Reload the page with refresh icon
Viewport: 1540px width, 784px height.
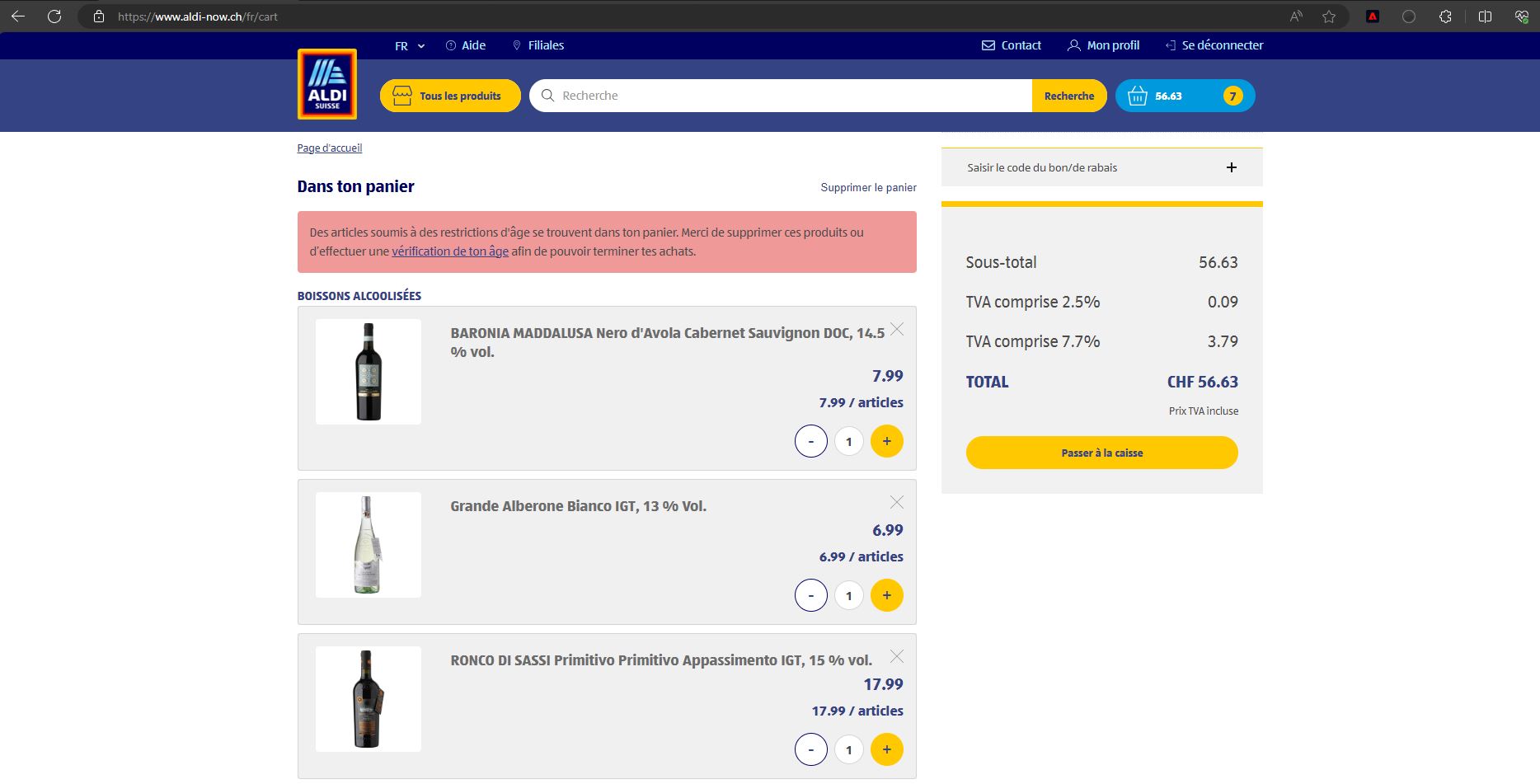pos(54,16)
